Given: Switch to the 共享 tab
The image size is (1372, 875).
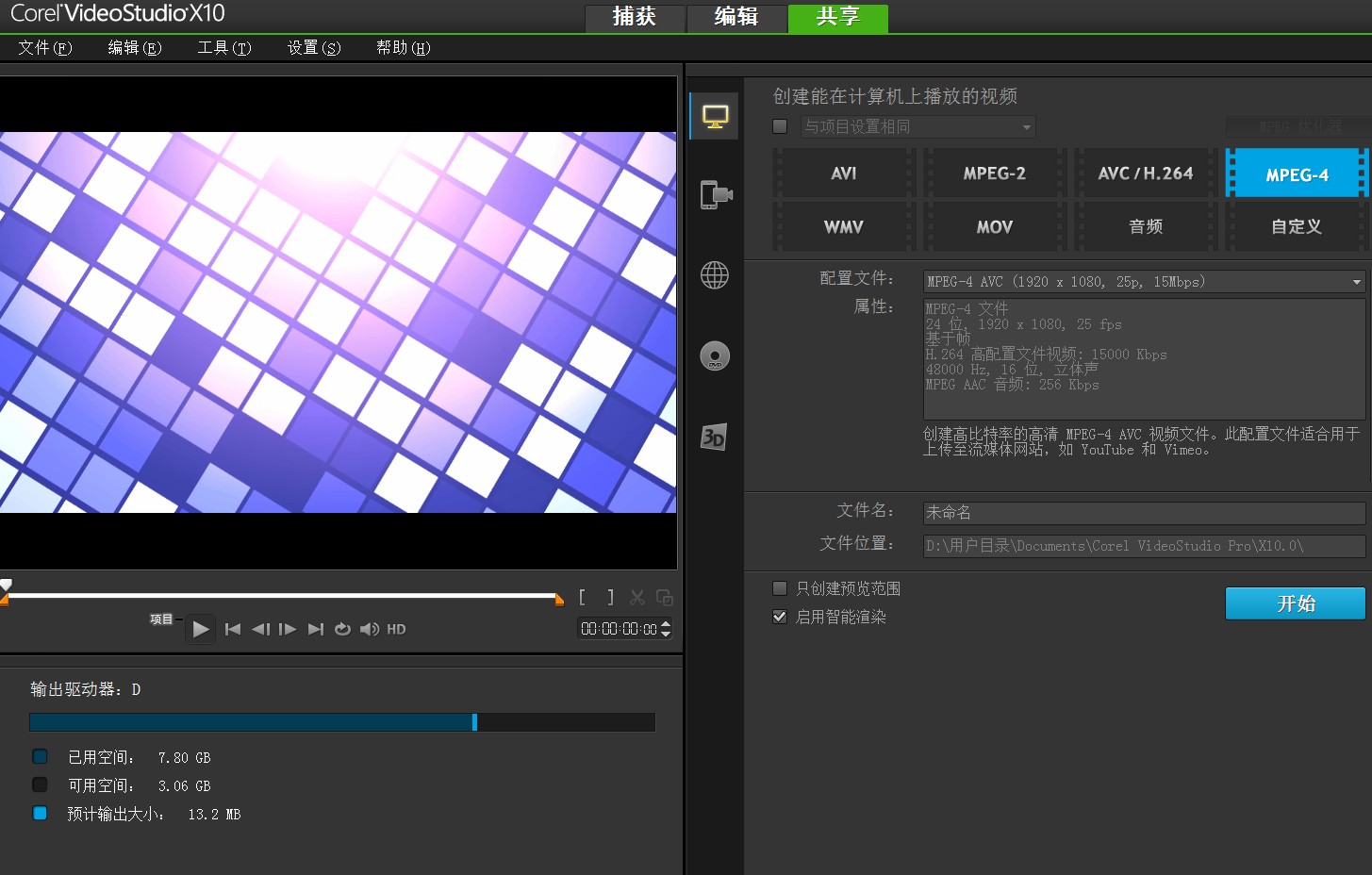Looking at the screenshot, I should [x=838, y=17].
